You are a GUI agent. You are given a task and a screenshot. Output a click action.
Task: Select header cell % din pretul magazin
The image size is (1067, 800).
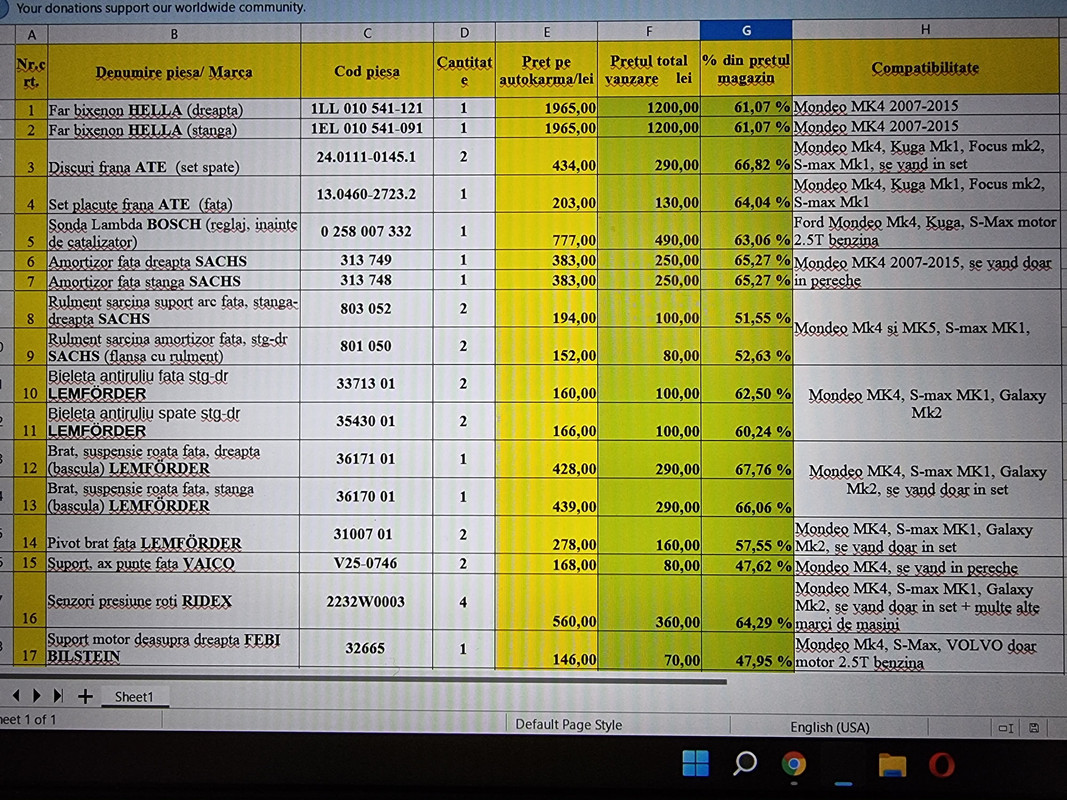click(746, 69)
